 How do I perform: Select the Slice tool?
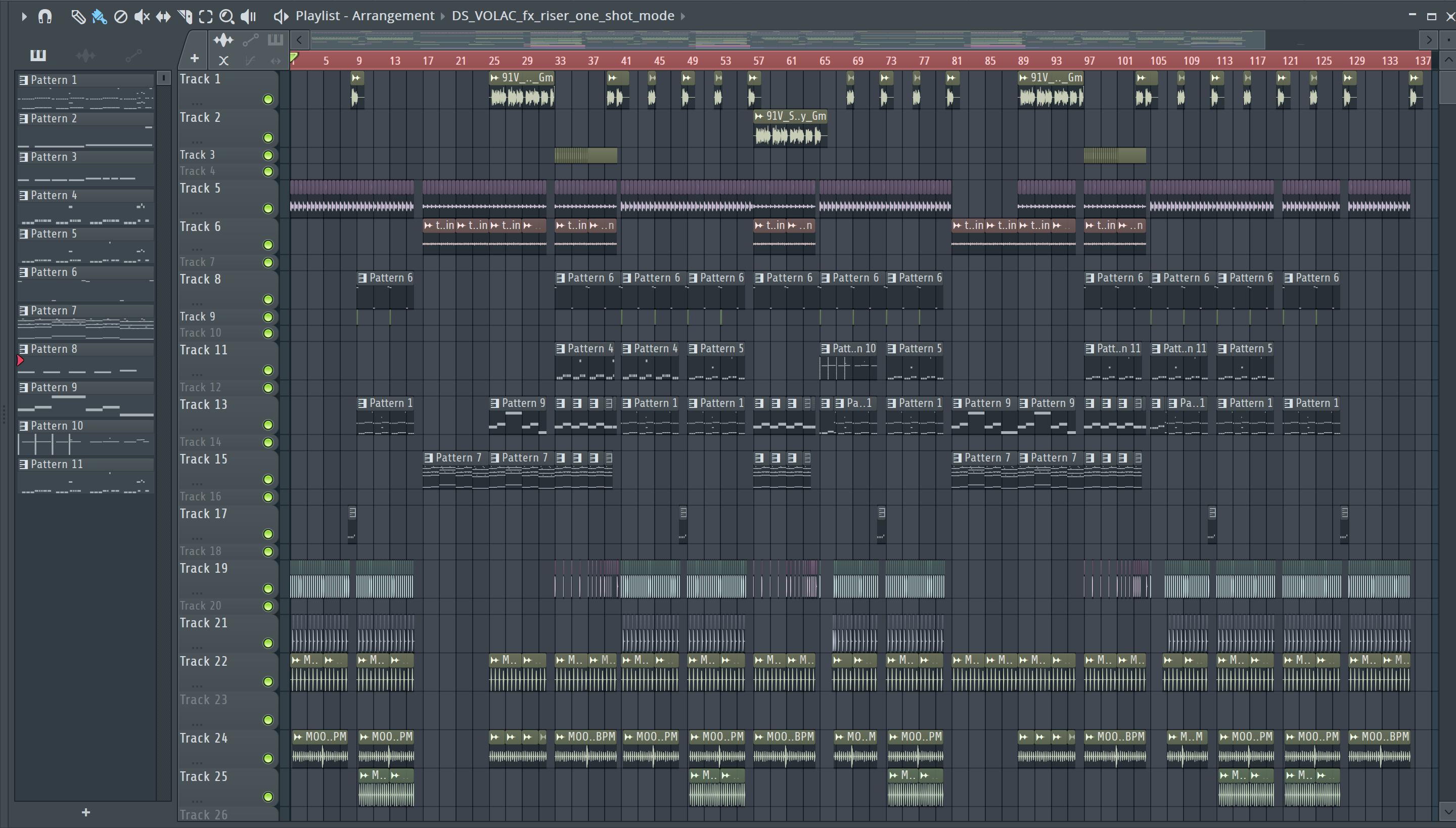[x=185, y=17]
